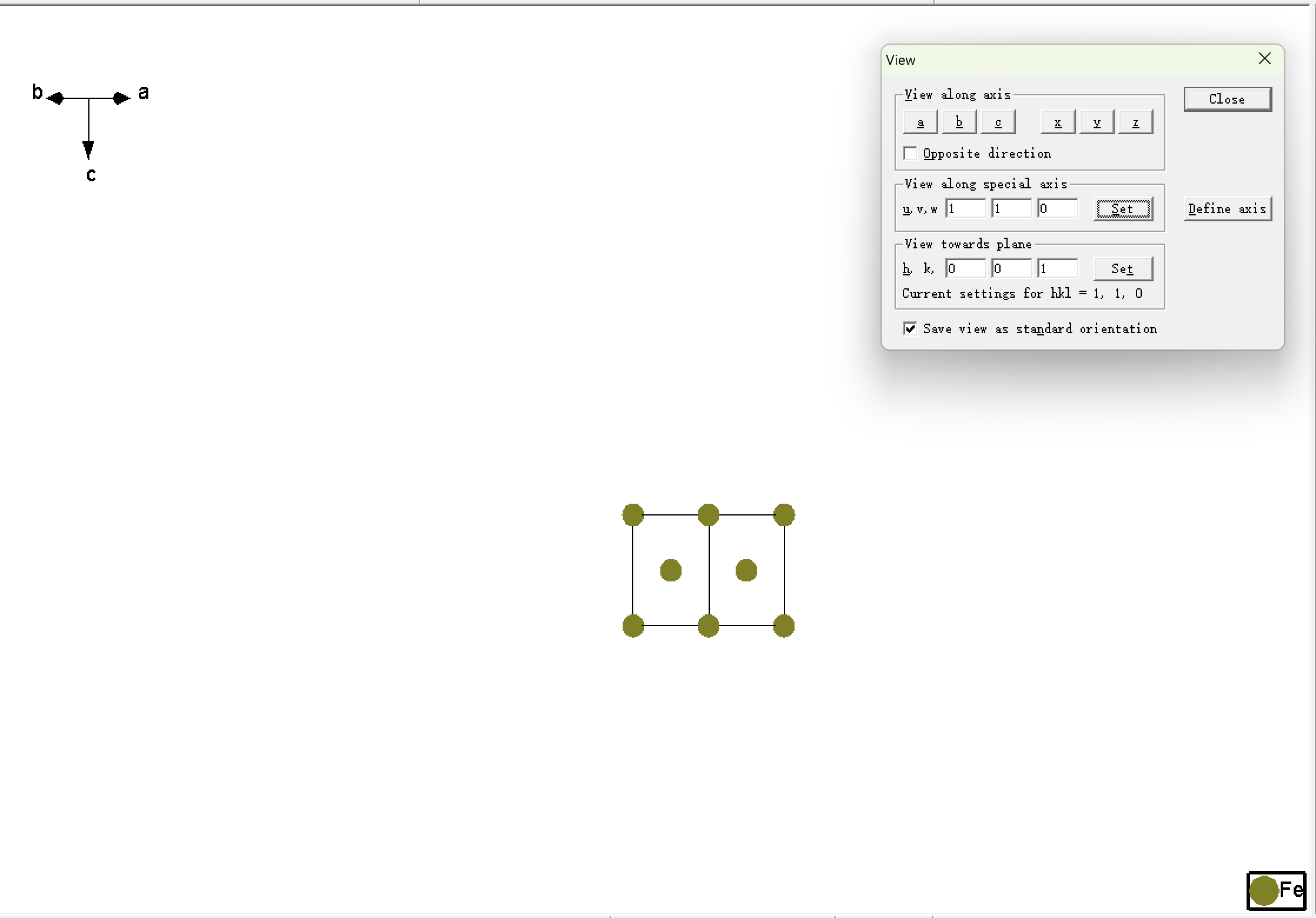
Task: Click the Close button in View dialog
Action: point(1227,99)
